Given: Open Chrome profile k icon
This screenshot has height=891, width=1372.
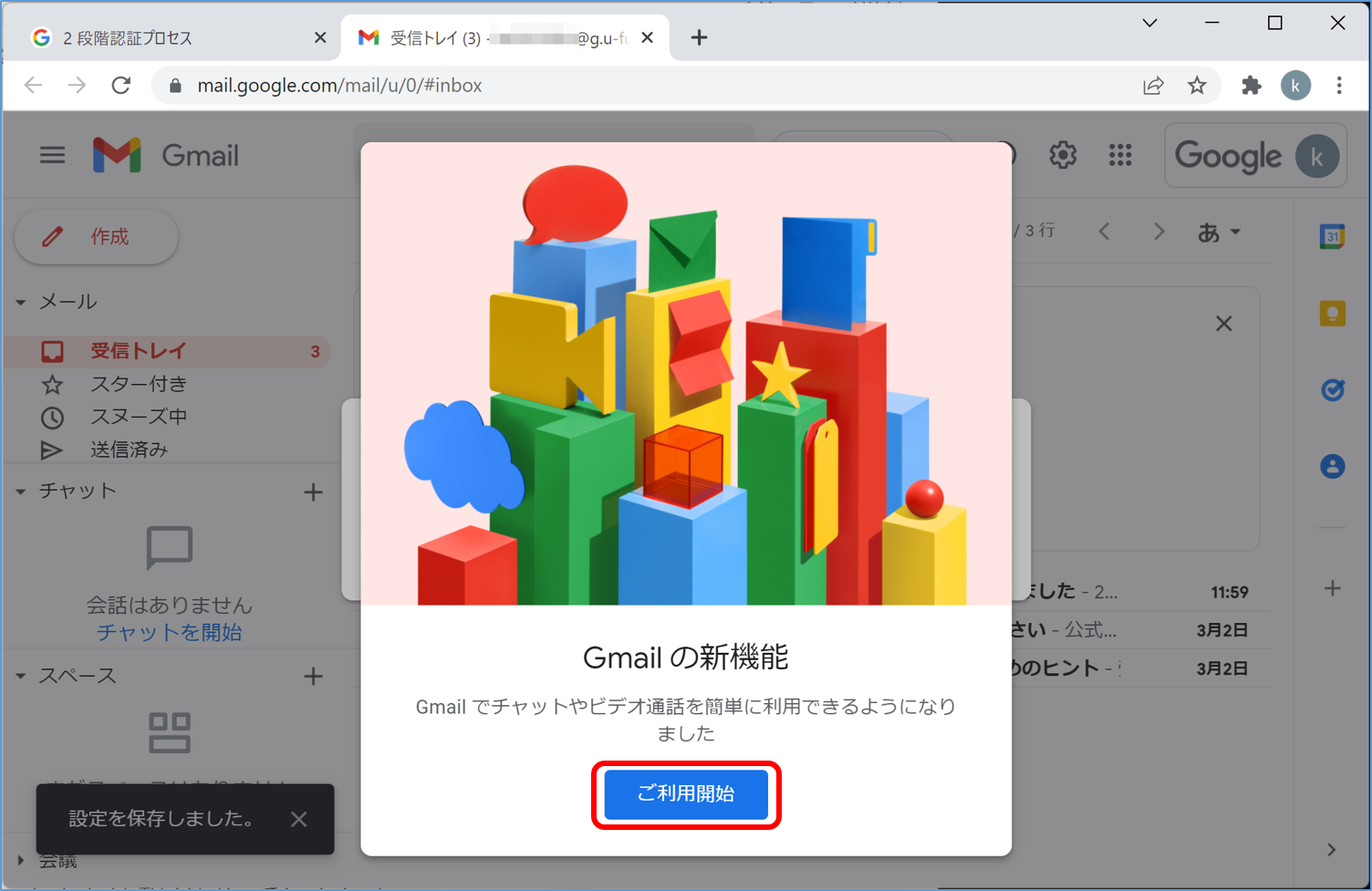Looking at the screenshot, I should [x=1295, y=86].
